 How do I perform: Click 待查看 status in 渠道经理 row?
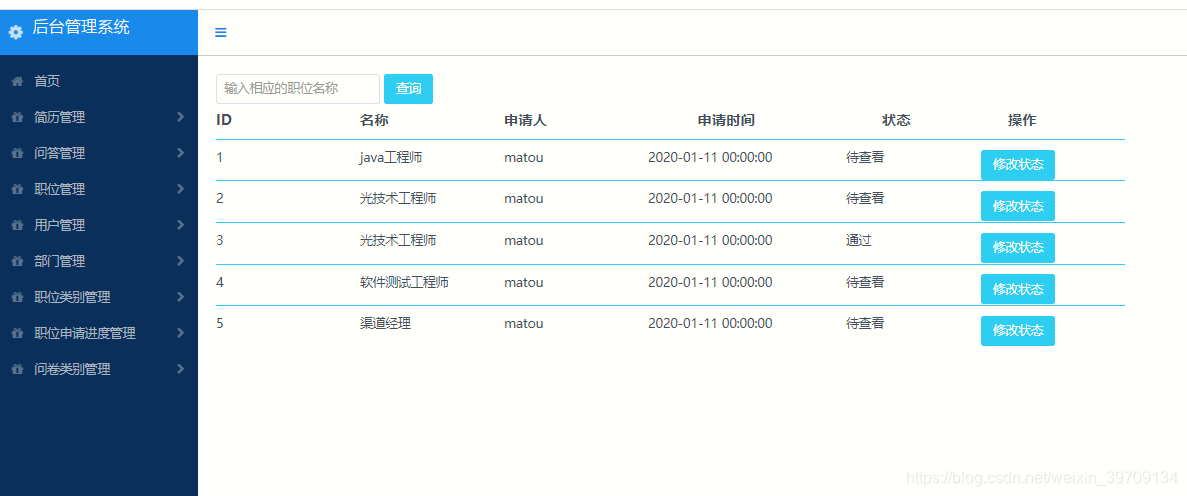pyautogui.click(x=865, y=323)
